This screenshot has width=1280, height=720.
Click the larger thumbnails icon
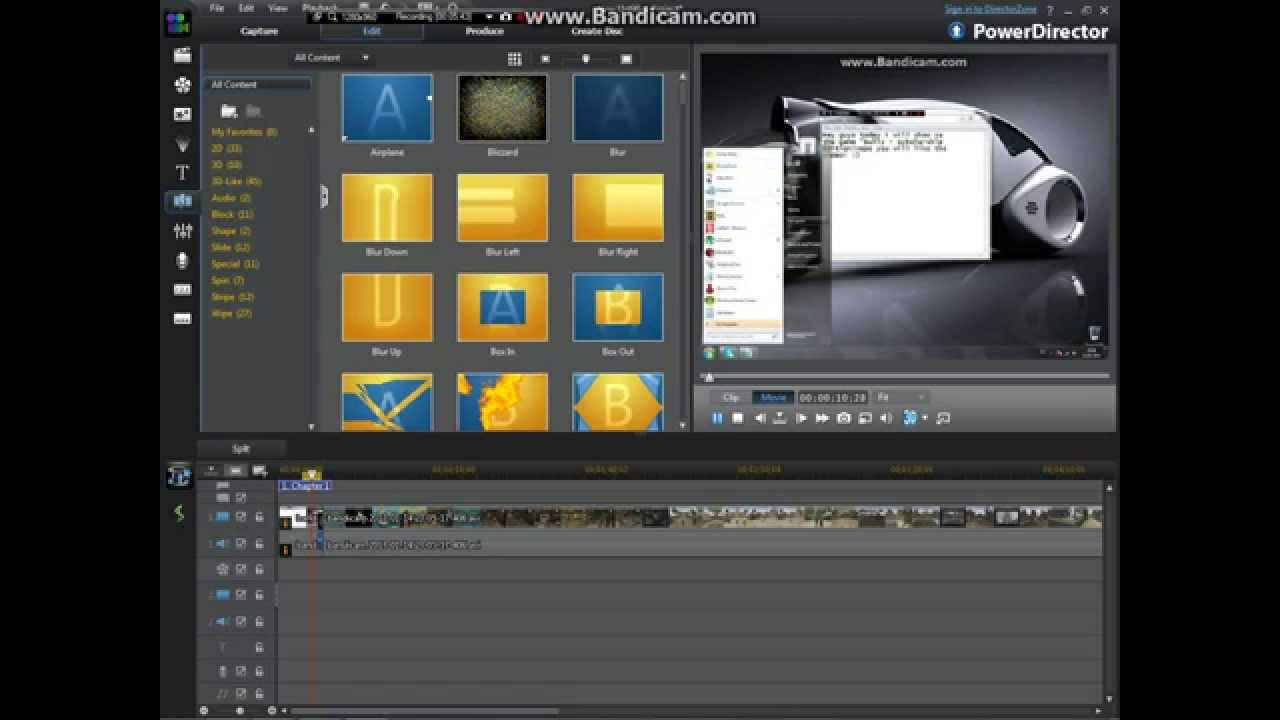[626, 59]
